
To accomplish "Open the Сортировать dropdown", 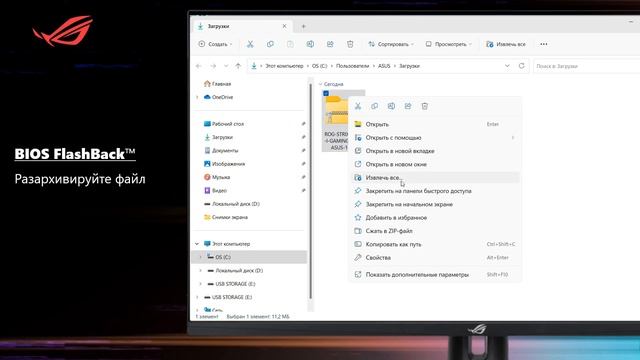I will [391, 44].
